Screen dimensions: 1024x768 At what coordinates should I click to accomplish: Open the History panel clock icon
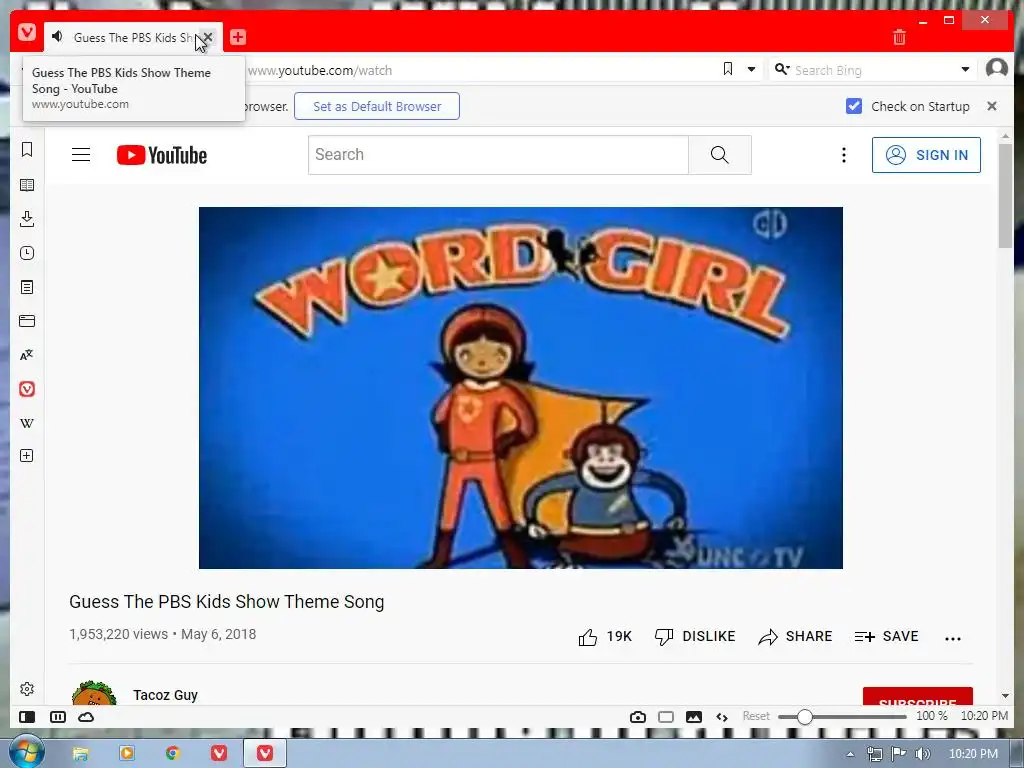coord(27,253)
